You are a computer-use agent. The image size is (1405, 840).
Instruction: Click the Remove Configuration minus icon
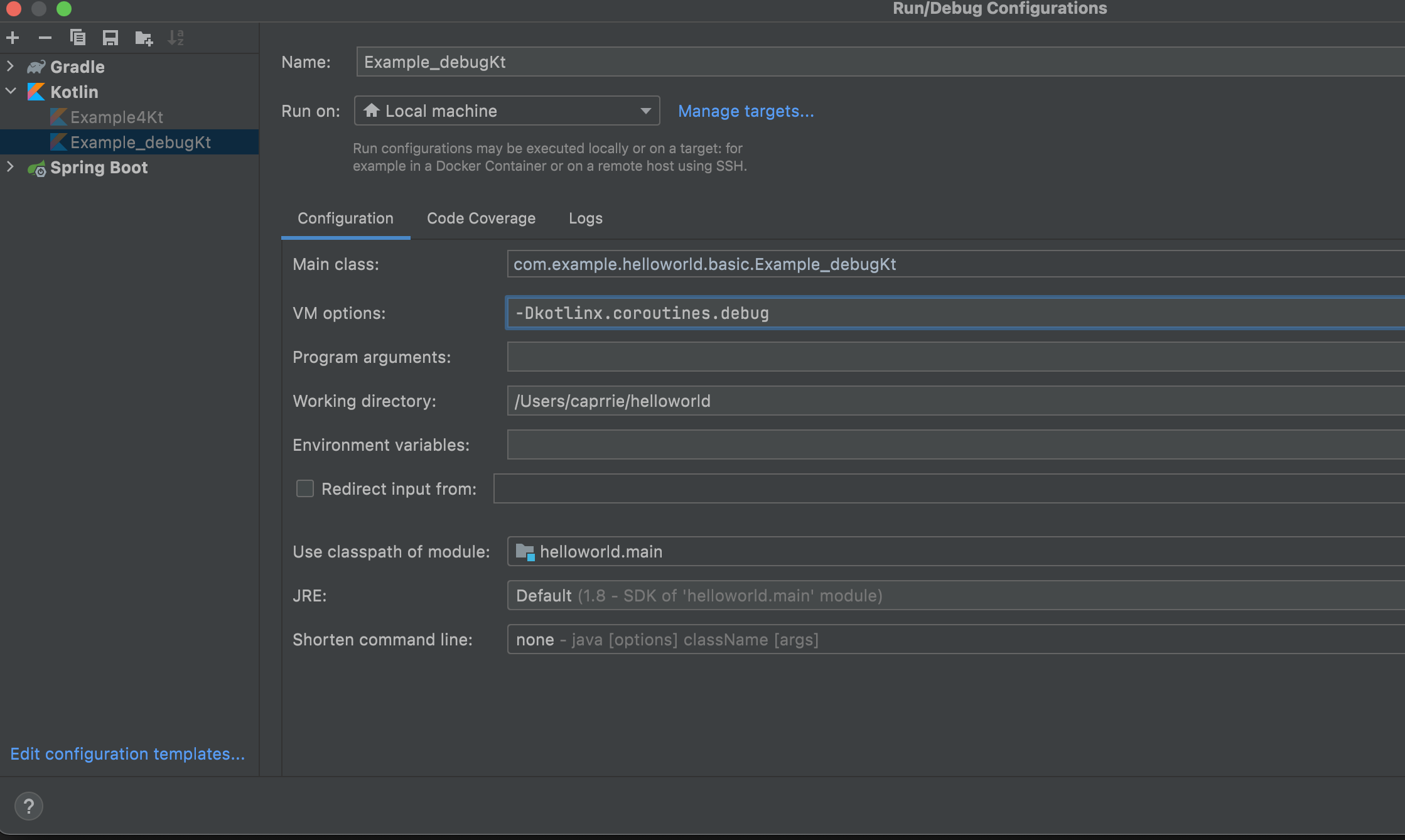coord(45,38)
